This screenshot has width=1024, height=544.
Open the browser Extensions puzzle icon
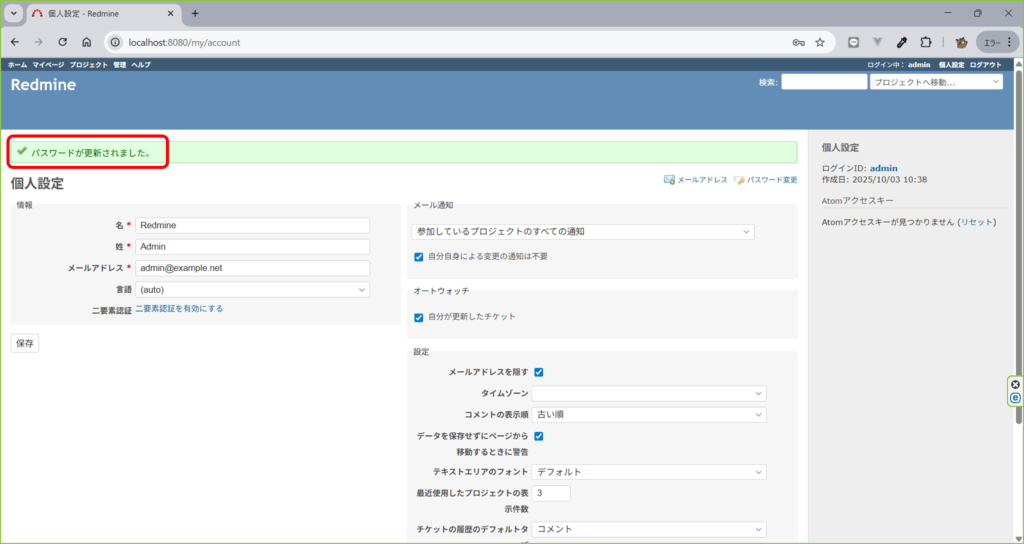click(x=925, y=42)
